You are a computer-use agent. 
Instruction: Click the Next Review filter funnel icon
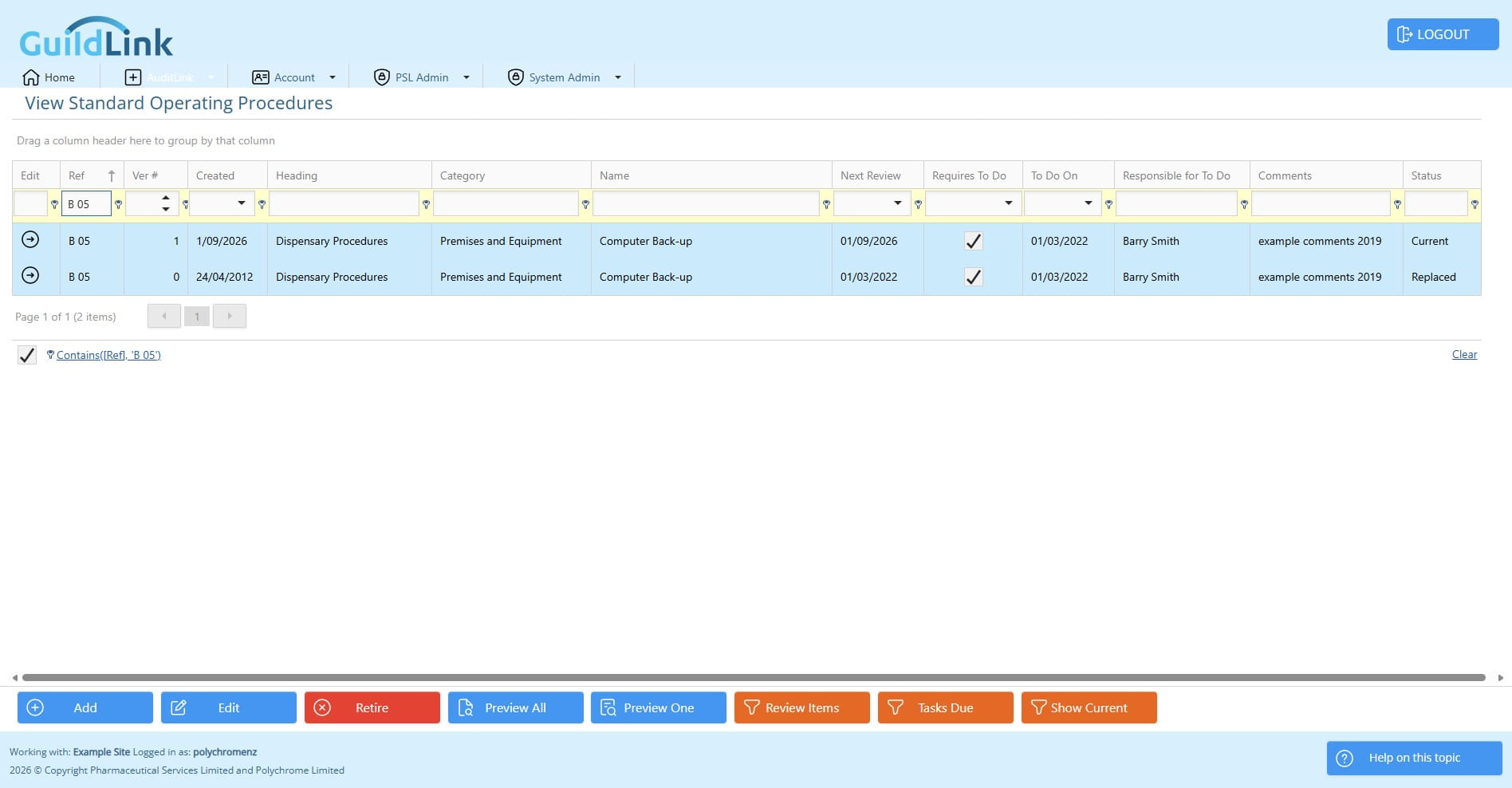[918, 204]
